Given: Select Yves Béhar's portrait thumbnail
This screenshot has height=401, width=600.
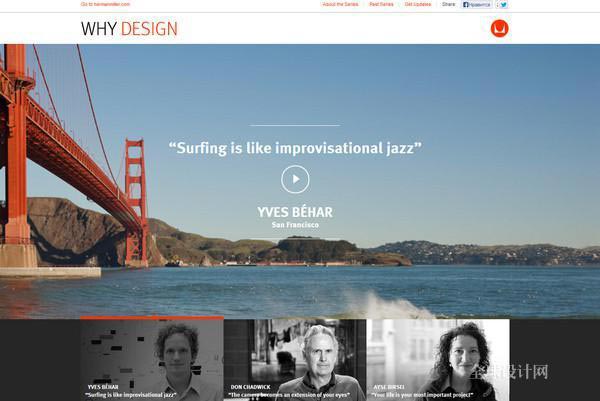Looking at the screenshot, I should tap(152, 360).
